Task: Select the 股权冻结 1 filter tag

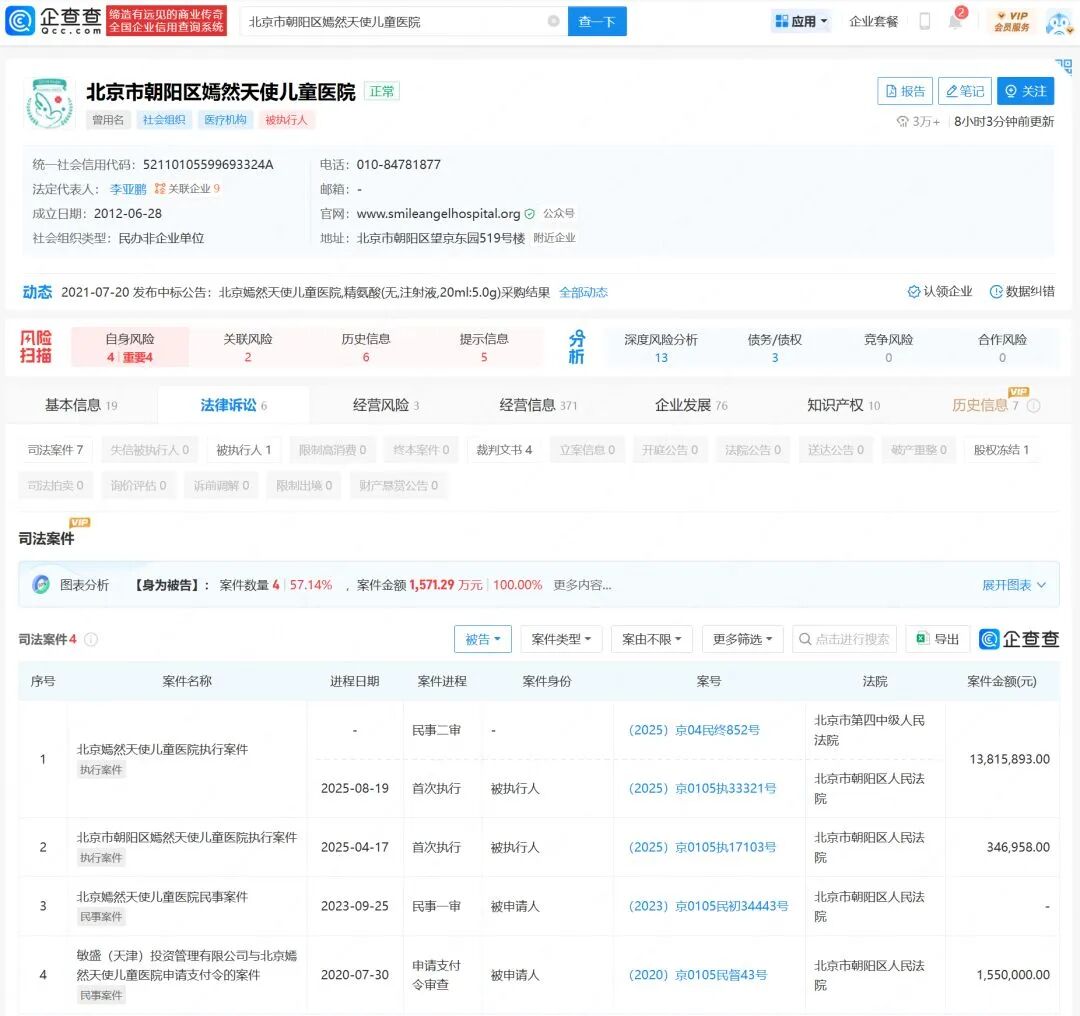Action: point(1001,450)
